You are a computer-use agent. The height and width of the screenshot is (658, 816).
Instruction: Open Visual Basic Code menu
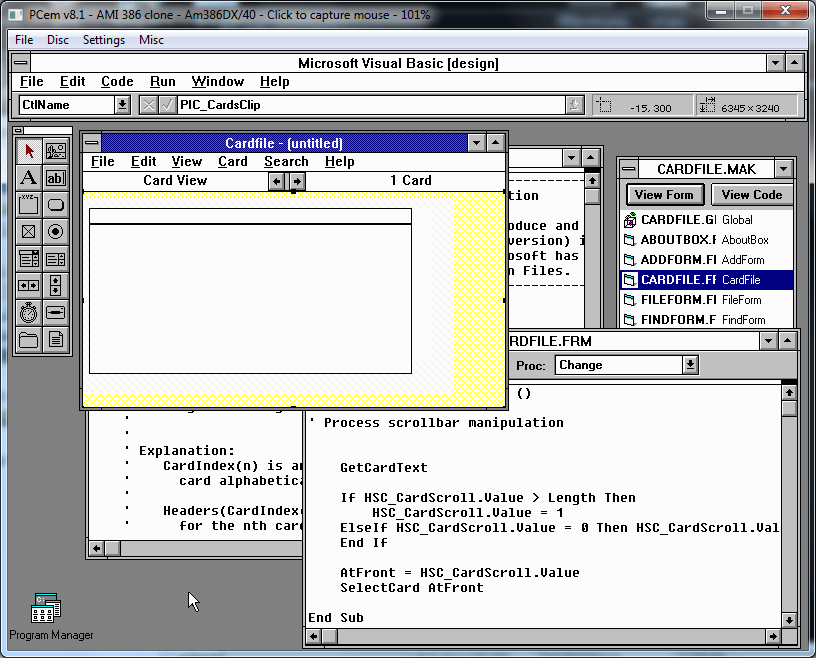click(117, 82)
